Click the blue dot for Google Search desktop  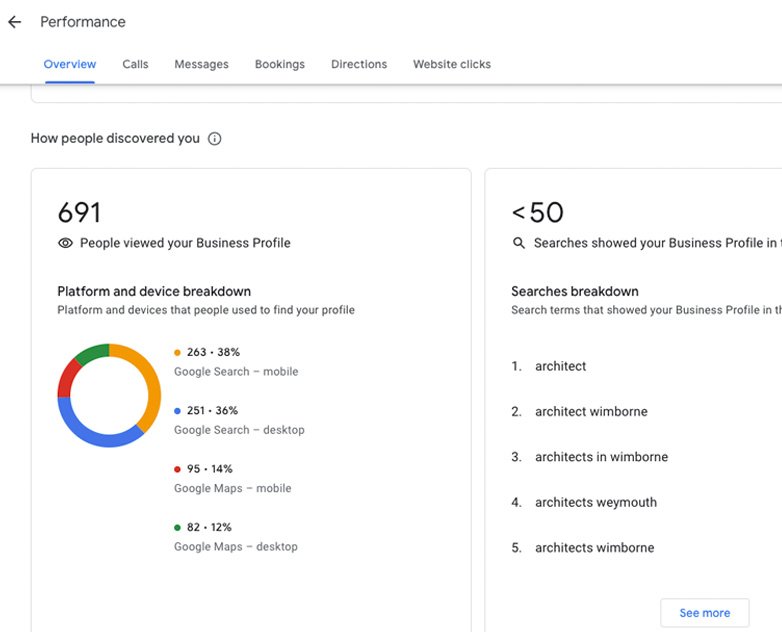click(x=177, y=411)
